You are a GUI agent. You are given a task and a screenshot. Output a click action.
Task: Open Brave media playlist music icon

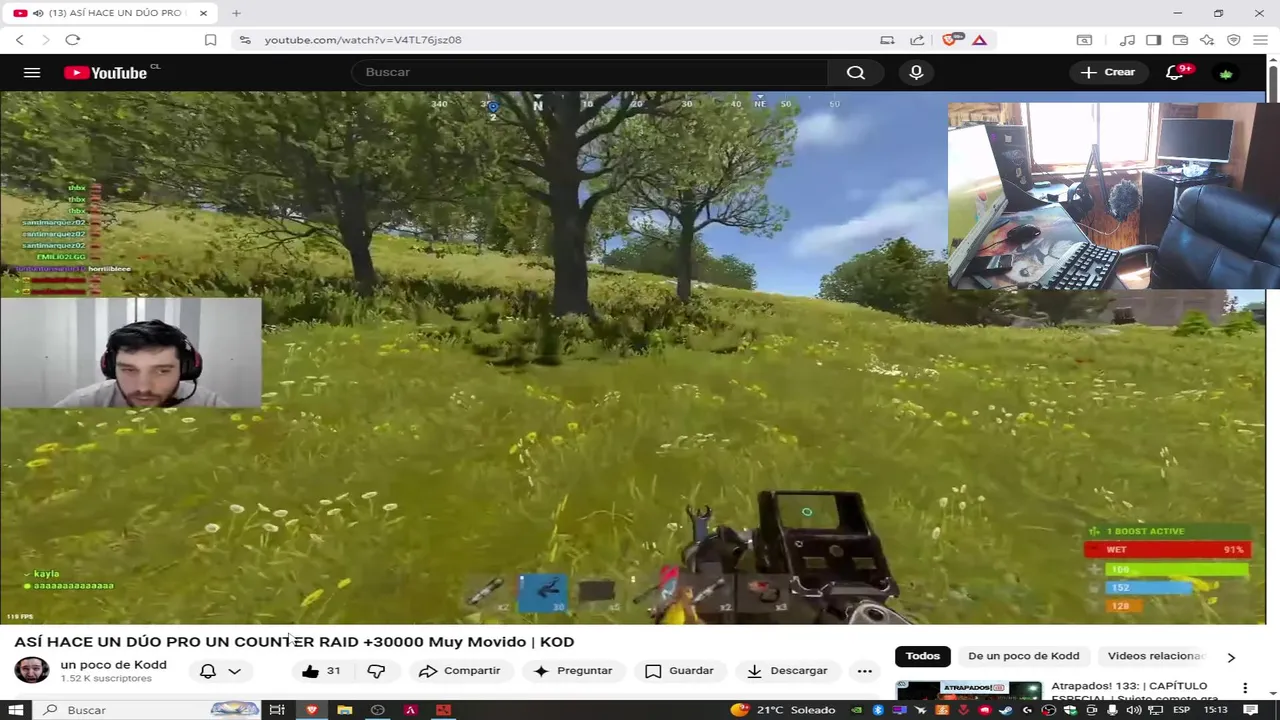click(1127, 40)
